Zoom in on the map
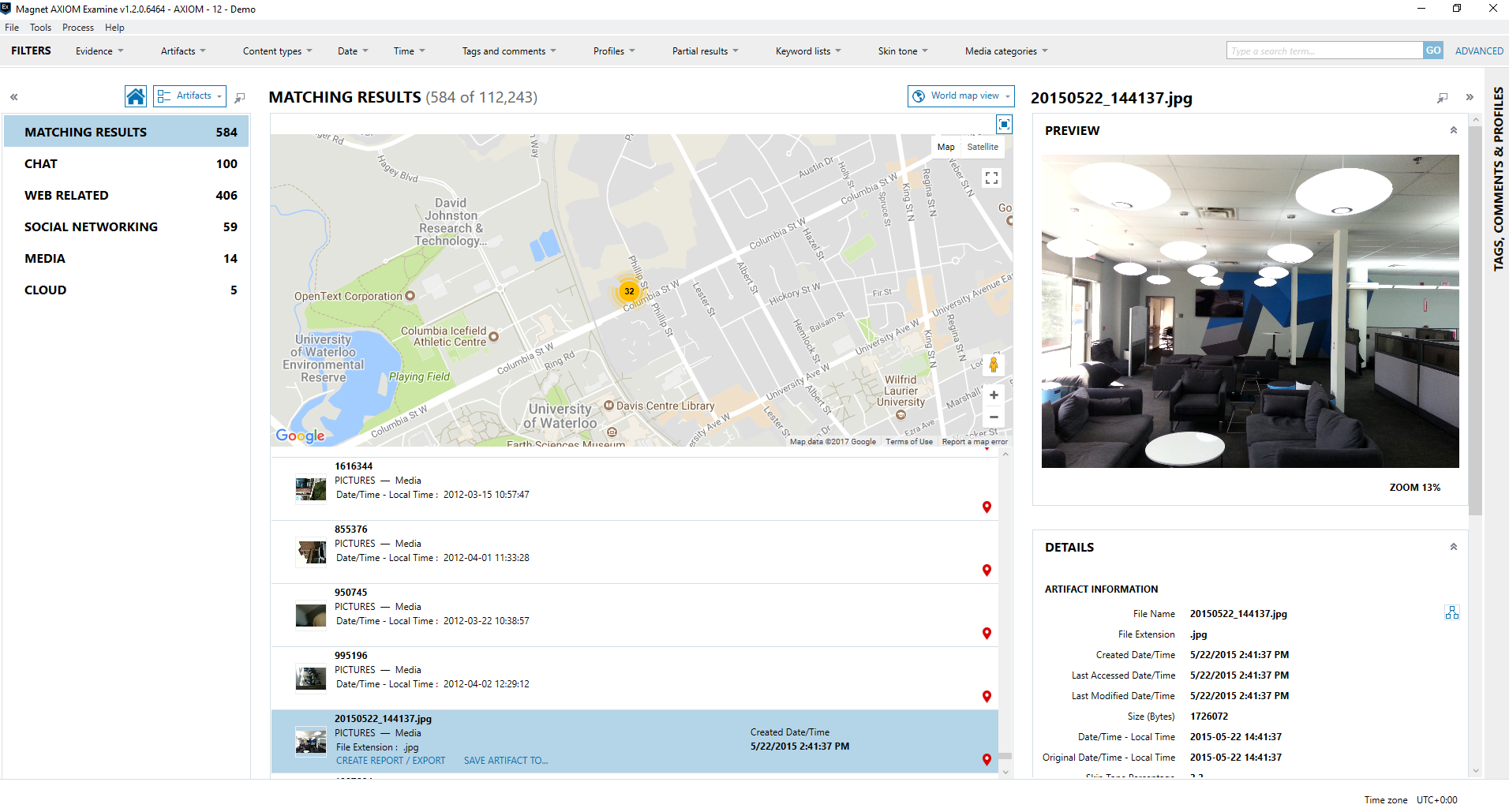Screen dimensions: 1509x812 coord(994,395)
